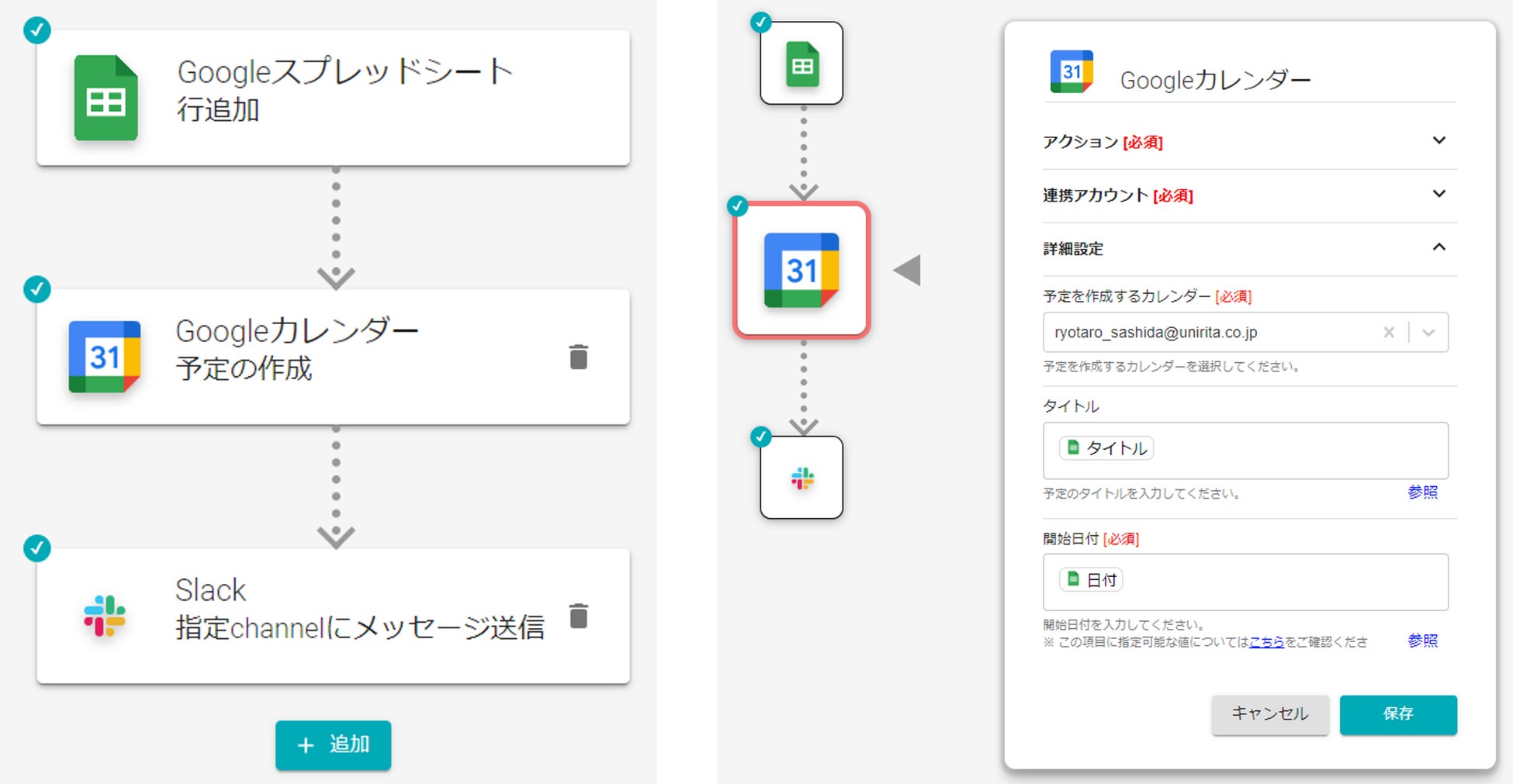Click inside the タイトル input field
This screenshot has height=784, width=1513.
(x=1245, y=451)
